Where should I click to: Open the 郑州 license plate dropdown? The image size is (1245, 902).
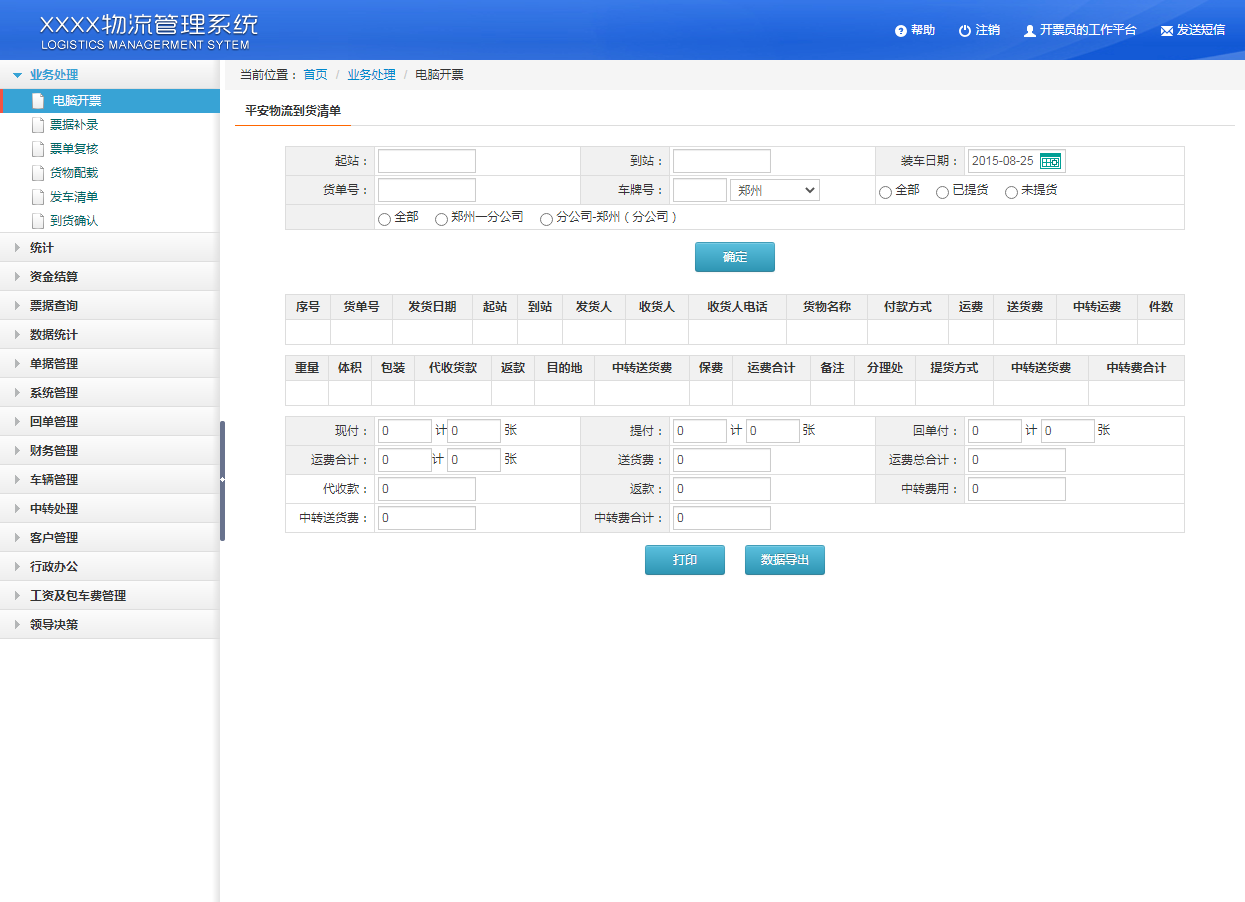[x=775, y=190]
